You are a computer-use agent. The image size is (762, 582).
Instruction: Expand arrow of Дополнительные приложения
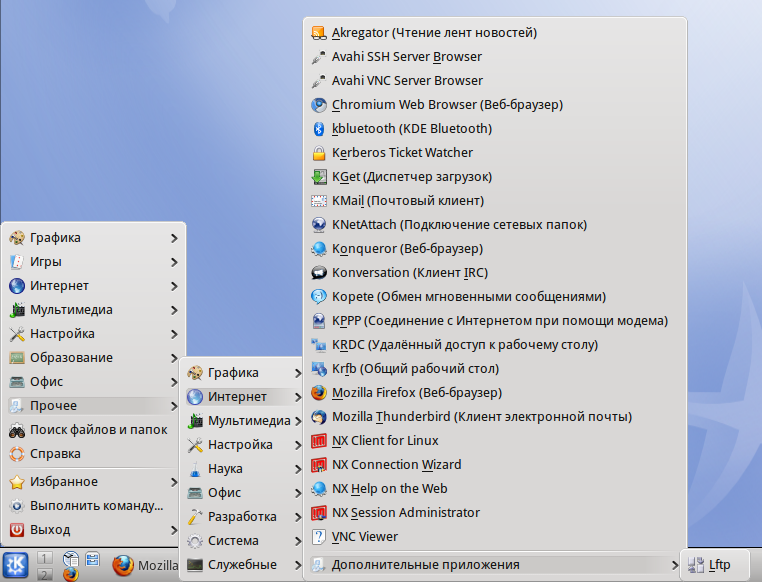pyautogui.click(x=674, y=565)
